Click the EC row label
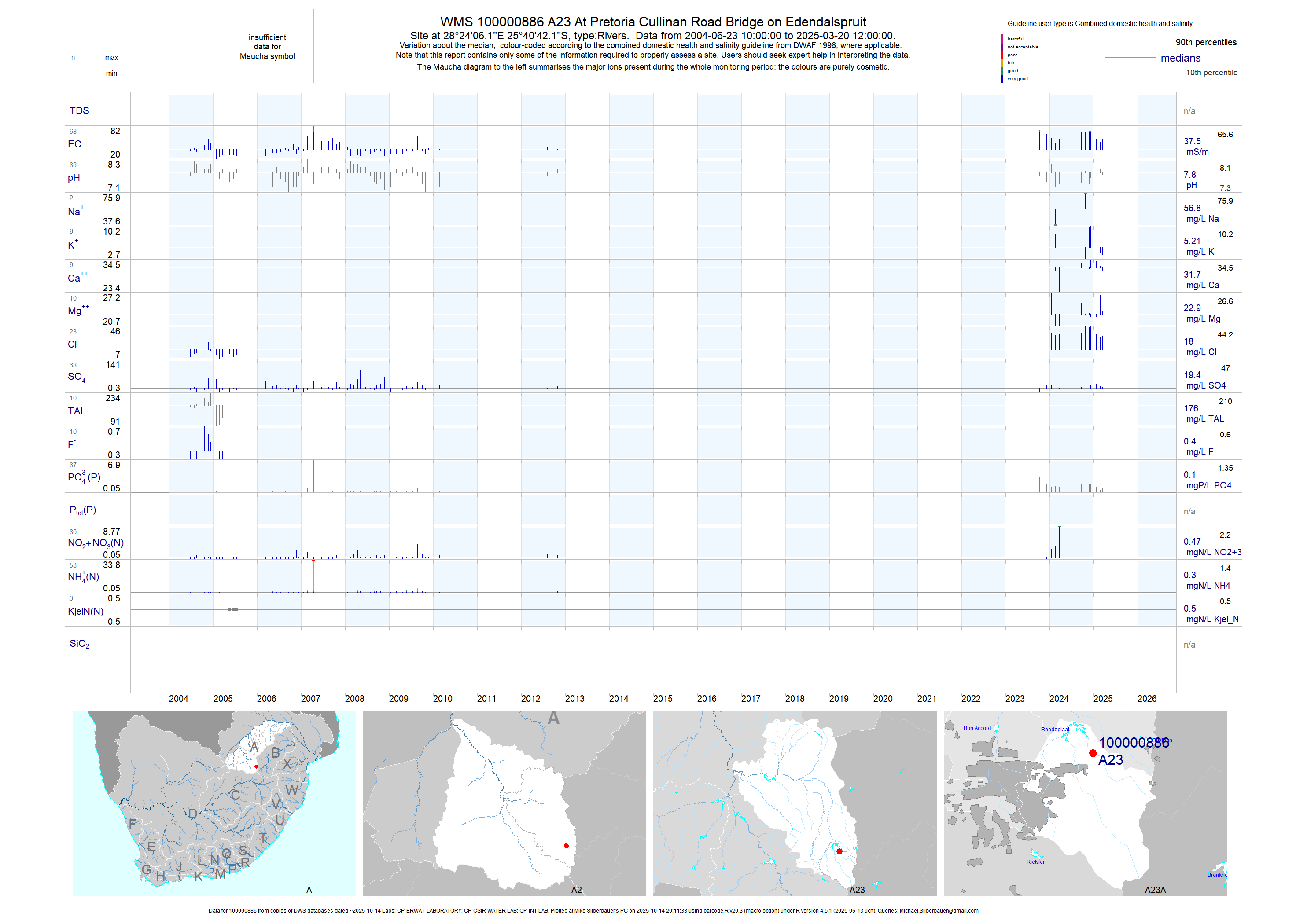 [74, 144]
